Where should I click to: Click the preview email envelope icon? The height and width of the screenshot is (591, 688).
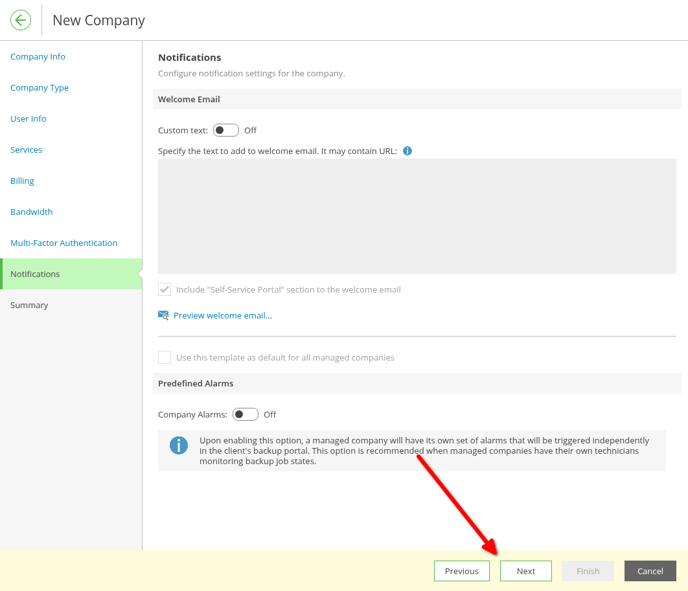163,315
